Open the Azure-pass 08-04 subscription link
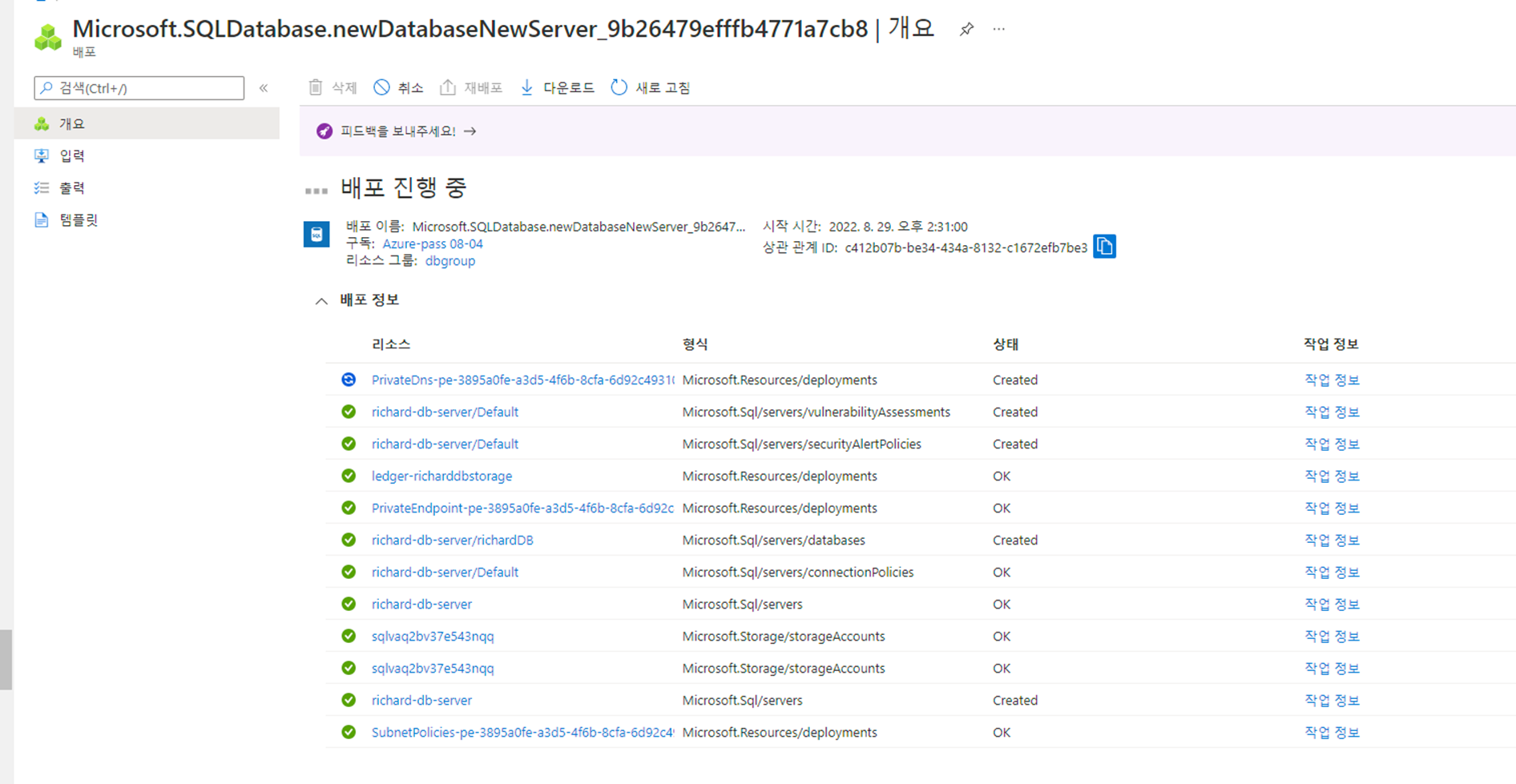 click(433, 243)
